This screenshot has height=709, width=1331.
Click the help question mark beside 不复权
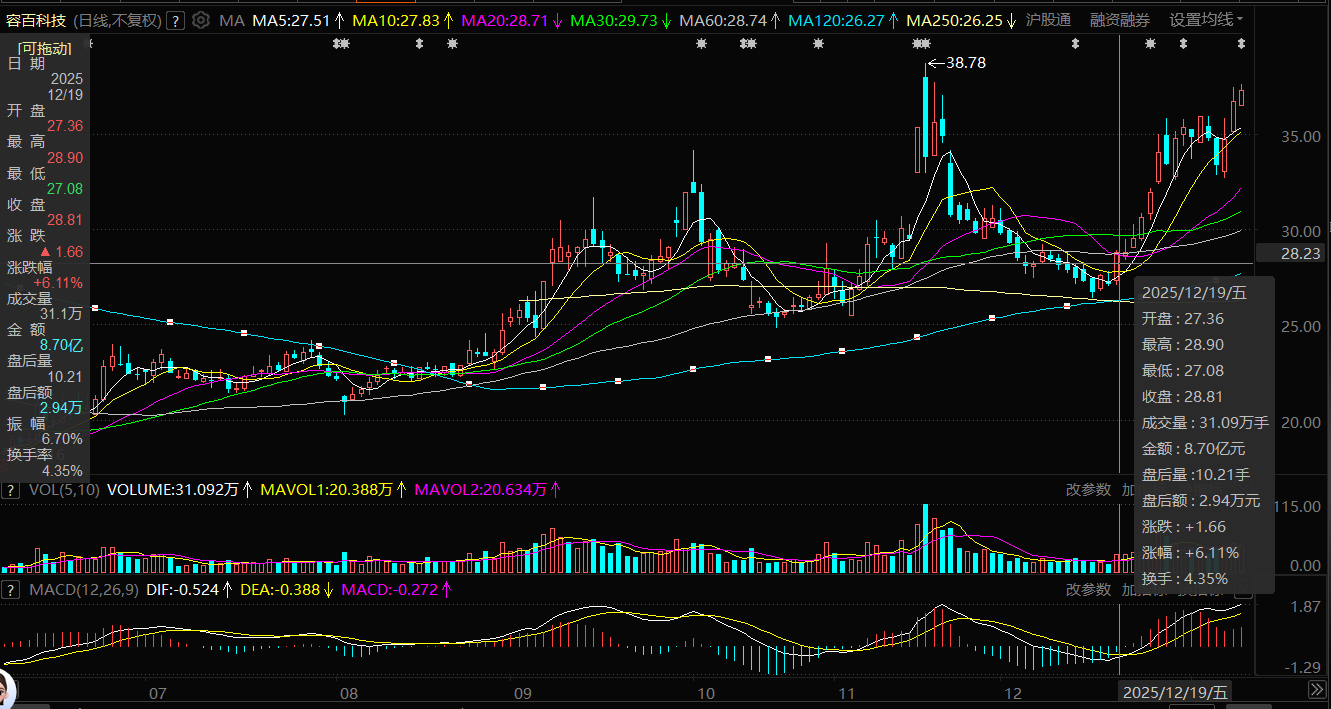[177, 20]
